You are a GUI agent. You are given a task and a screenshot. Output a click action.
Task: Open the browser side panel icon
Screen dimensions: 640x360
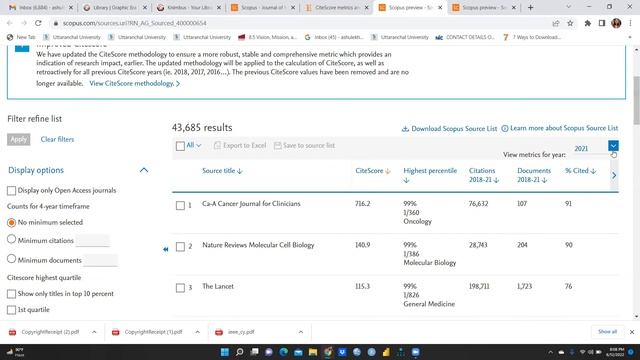point(602,23)
